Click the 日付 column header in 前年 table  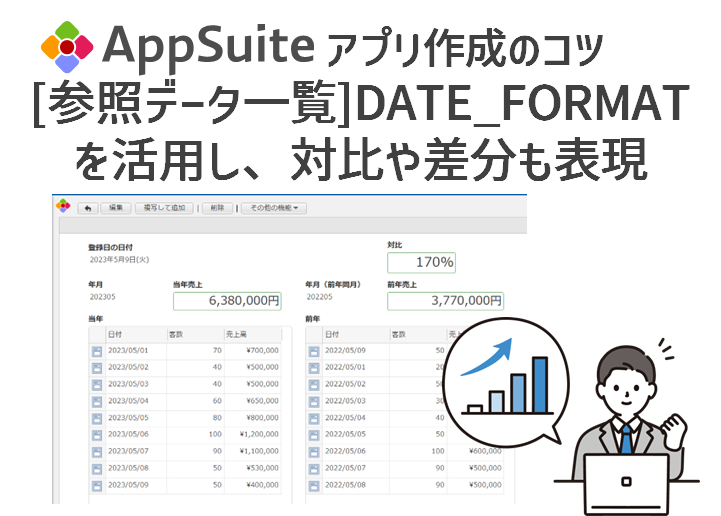(356, 335)
